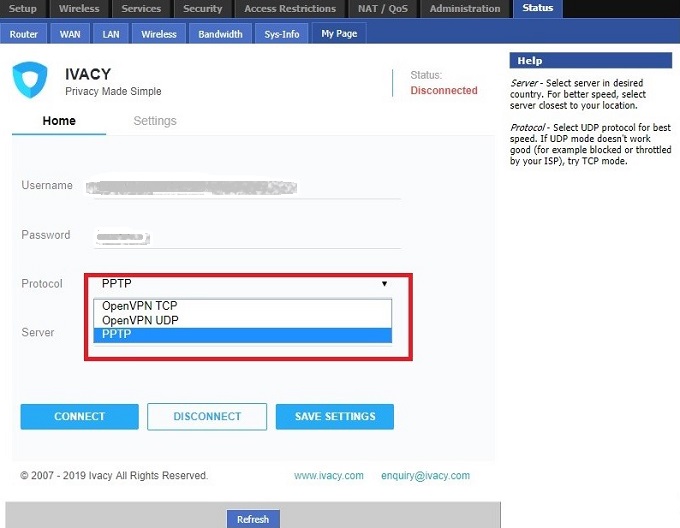This screenshot has width=680, height=528.
Task: Select the My Page sub-tab
Action: pyautogui.click(x=339, y=33)
